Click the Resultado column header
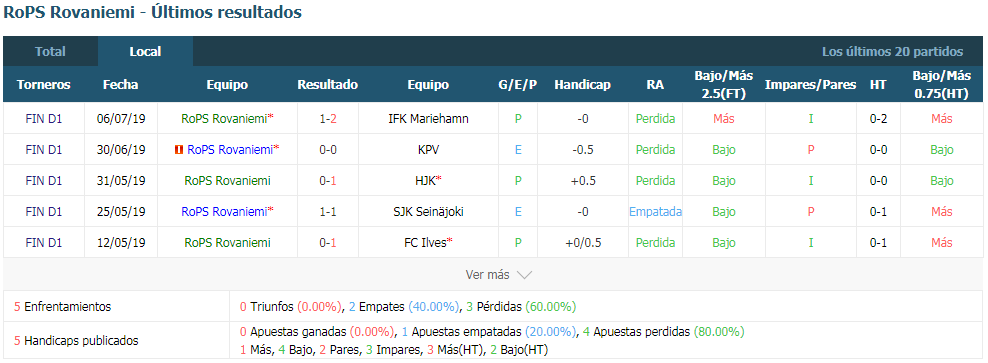 pyautogui.click(x=328, y=84)
